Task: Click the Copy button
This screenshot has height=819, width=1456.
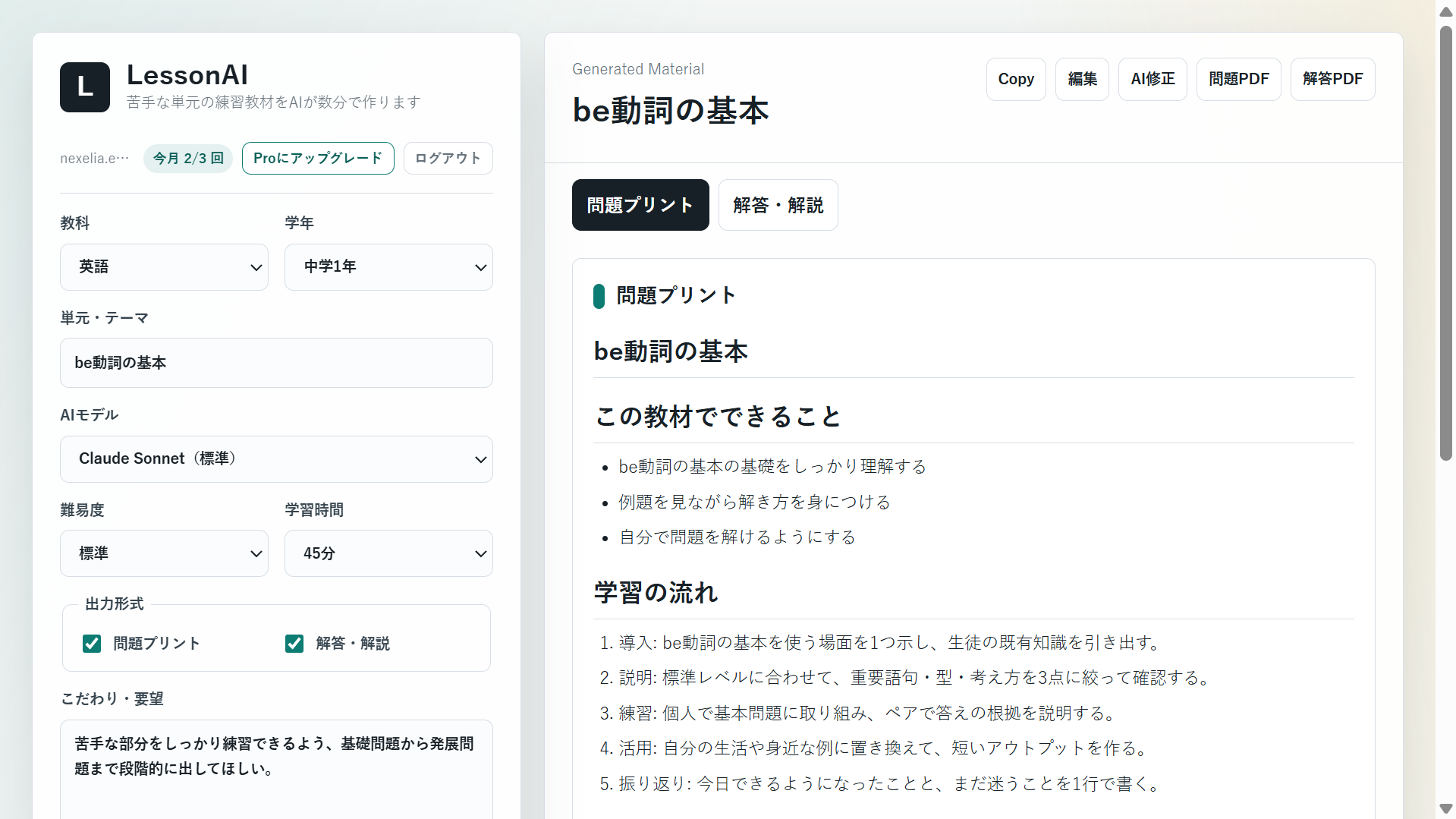Action: click(1016, 79)
